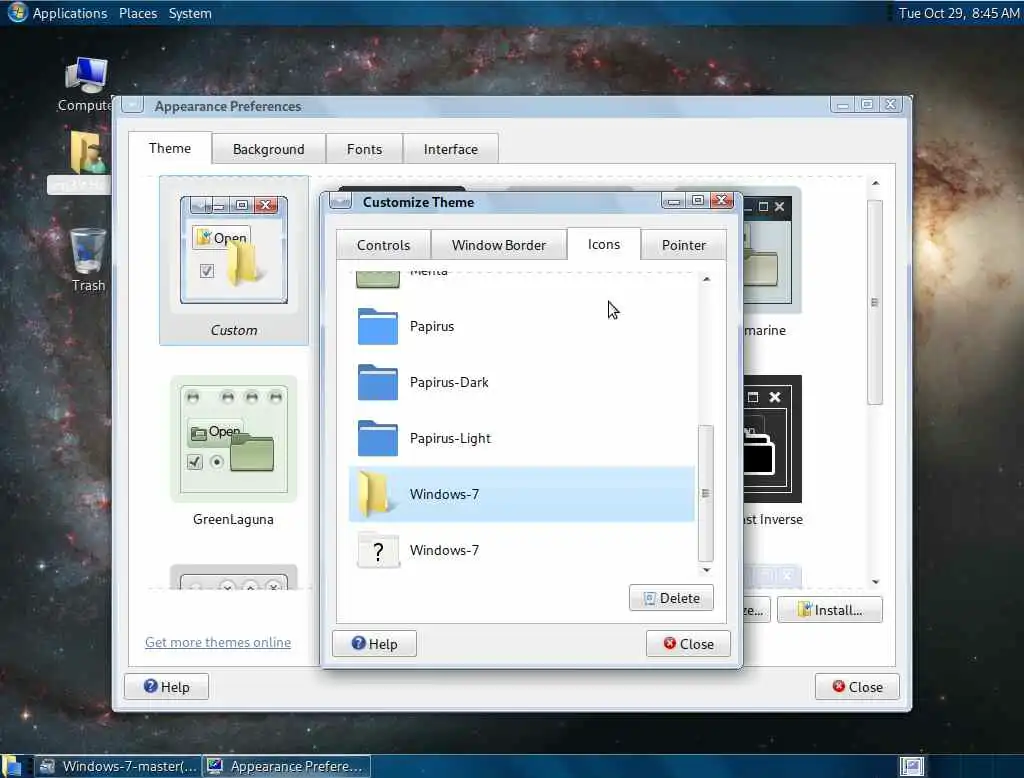Click Help in Appearance Preferences window
Screen dimensions: 1024x778
point(167,687)
